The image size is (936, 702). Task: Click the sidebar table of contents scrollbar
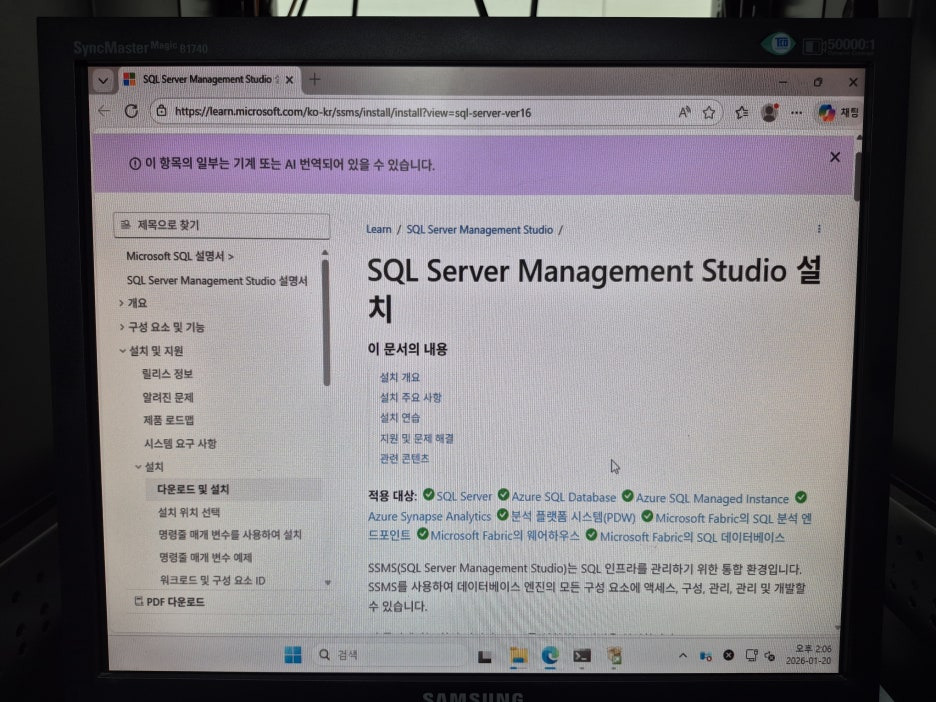pyautogui.click(x=325, y=322)
